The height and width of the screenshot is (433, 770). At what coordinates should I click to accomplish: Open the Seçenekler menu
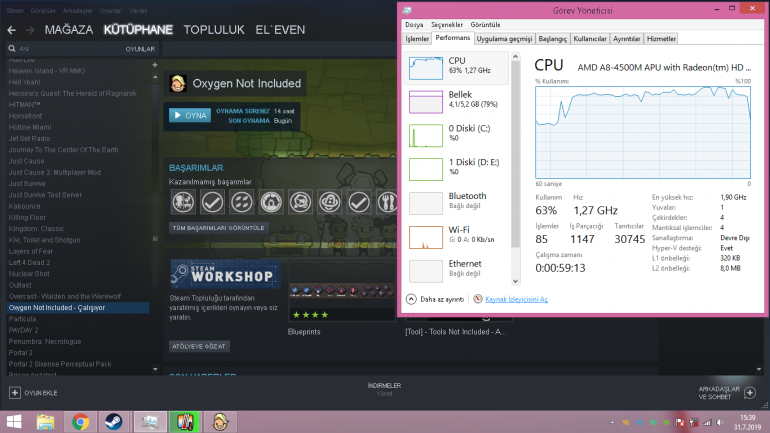point(447,25)
